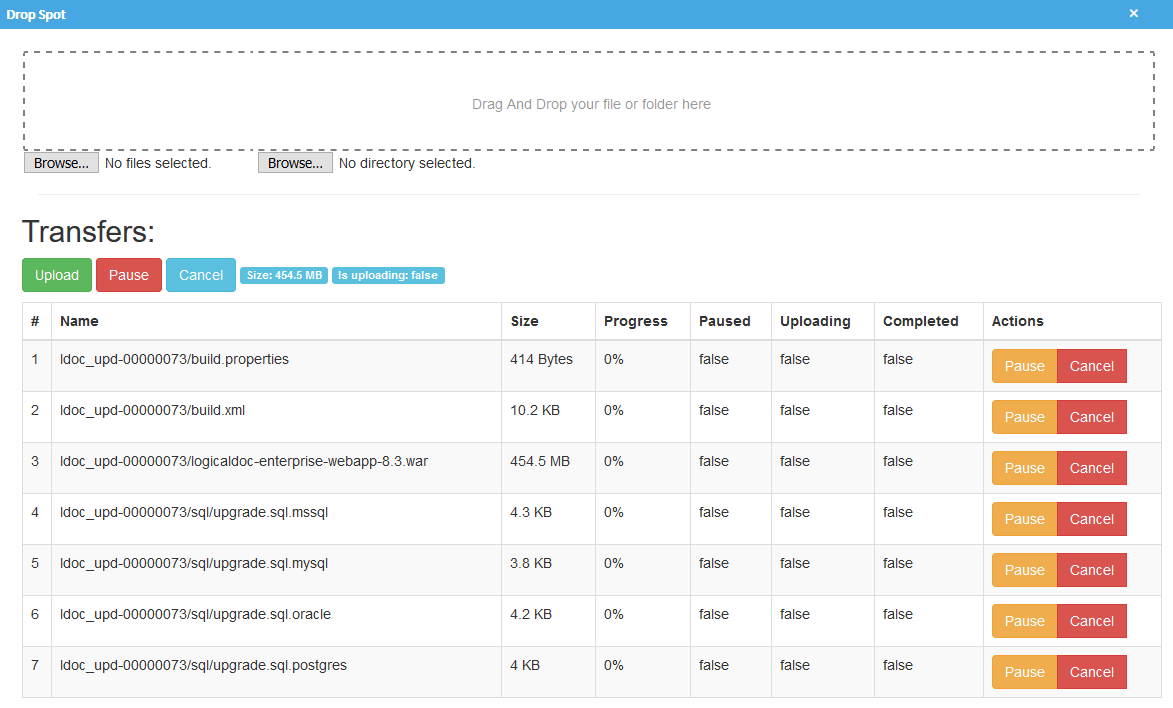Browse for a directory to upload
The width and height of the screenshot is (1173, 708).
[295, 163]
